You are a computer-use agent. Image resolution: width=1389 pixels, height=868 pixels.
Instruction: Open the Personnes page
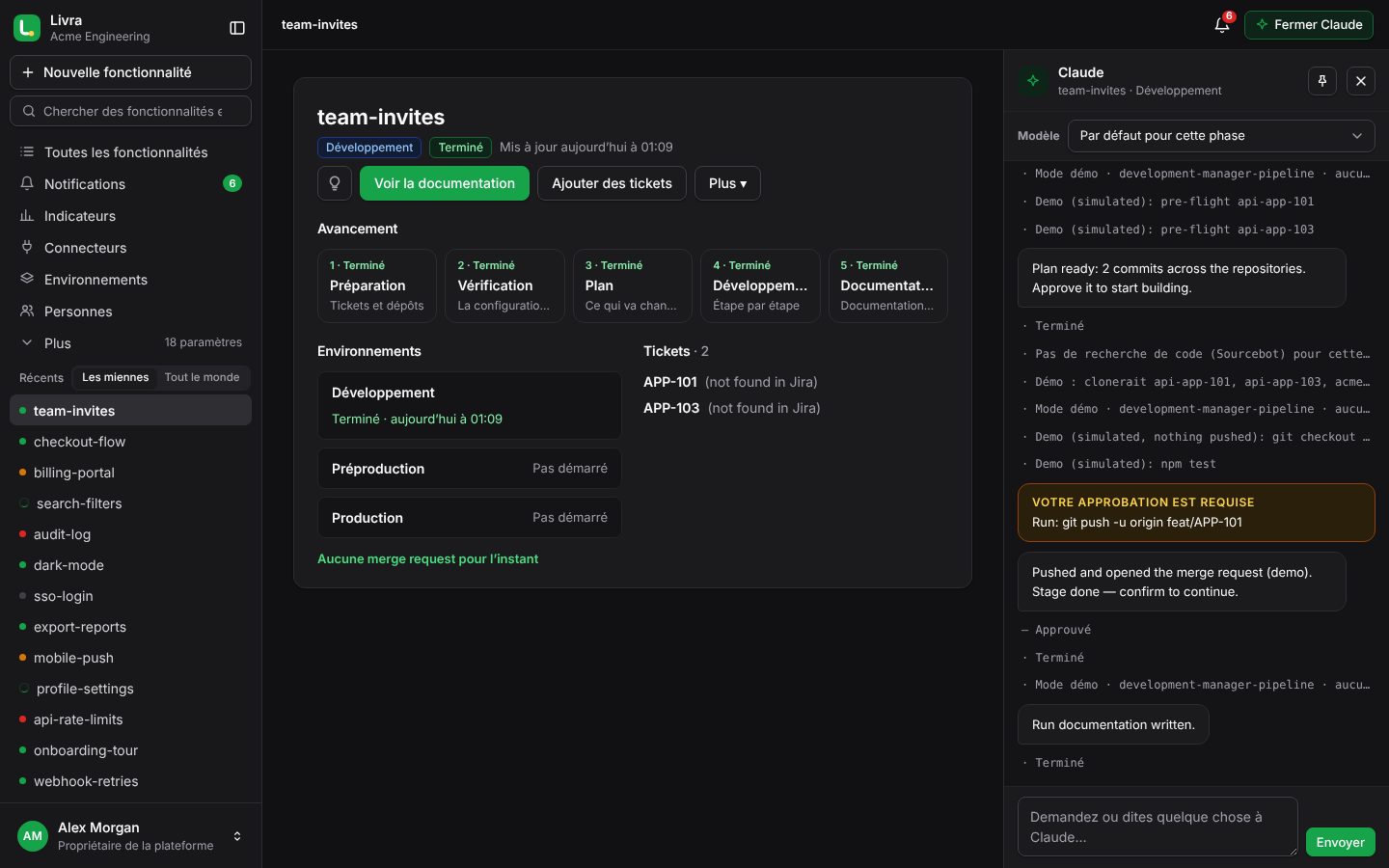130,312
